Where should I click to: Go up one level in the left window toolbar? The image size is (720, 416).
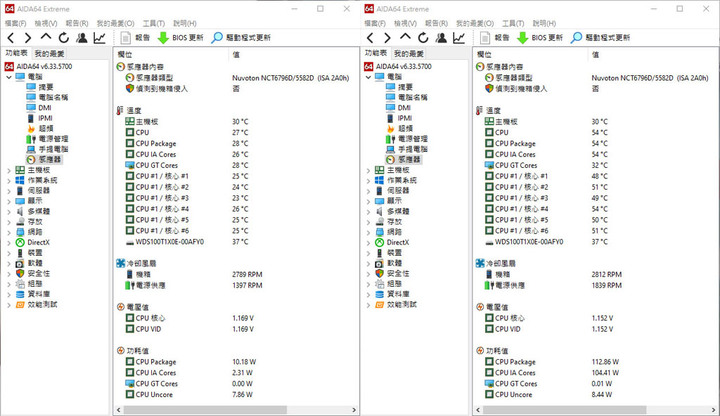(x=45, y=37)
